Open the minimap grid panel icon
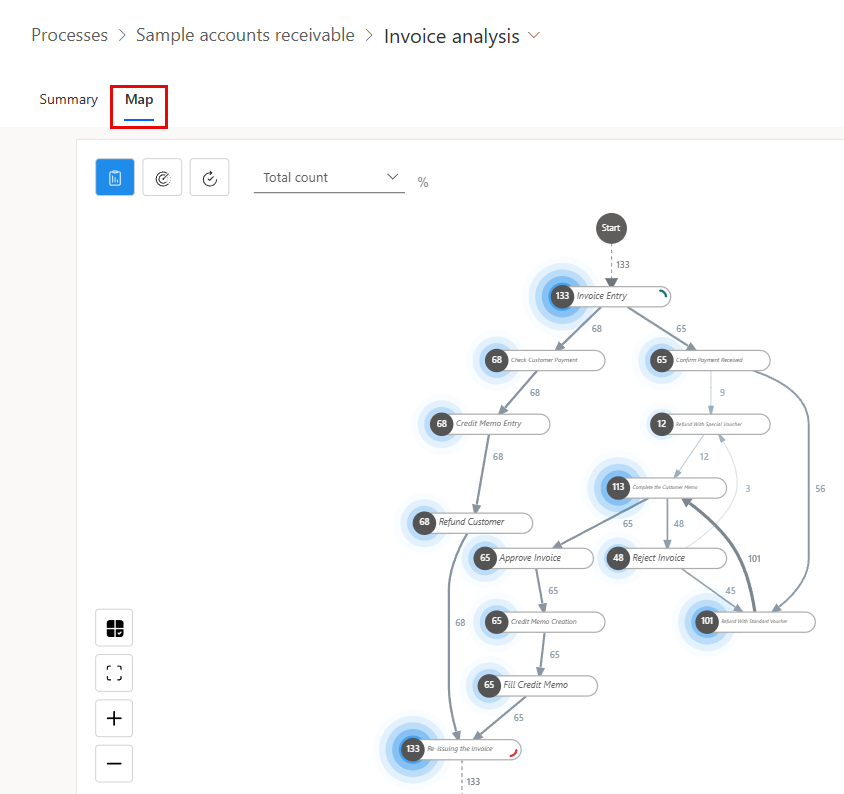 tap(114, 628)
